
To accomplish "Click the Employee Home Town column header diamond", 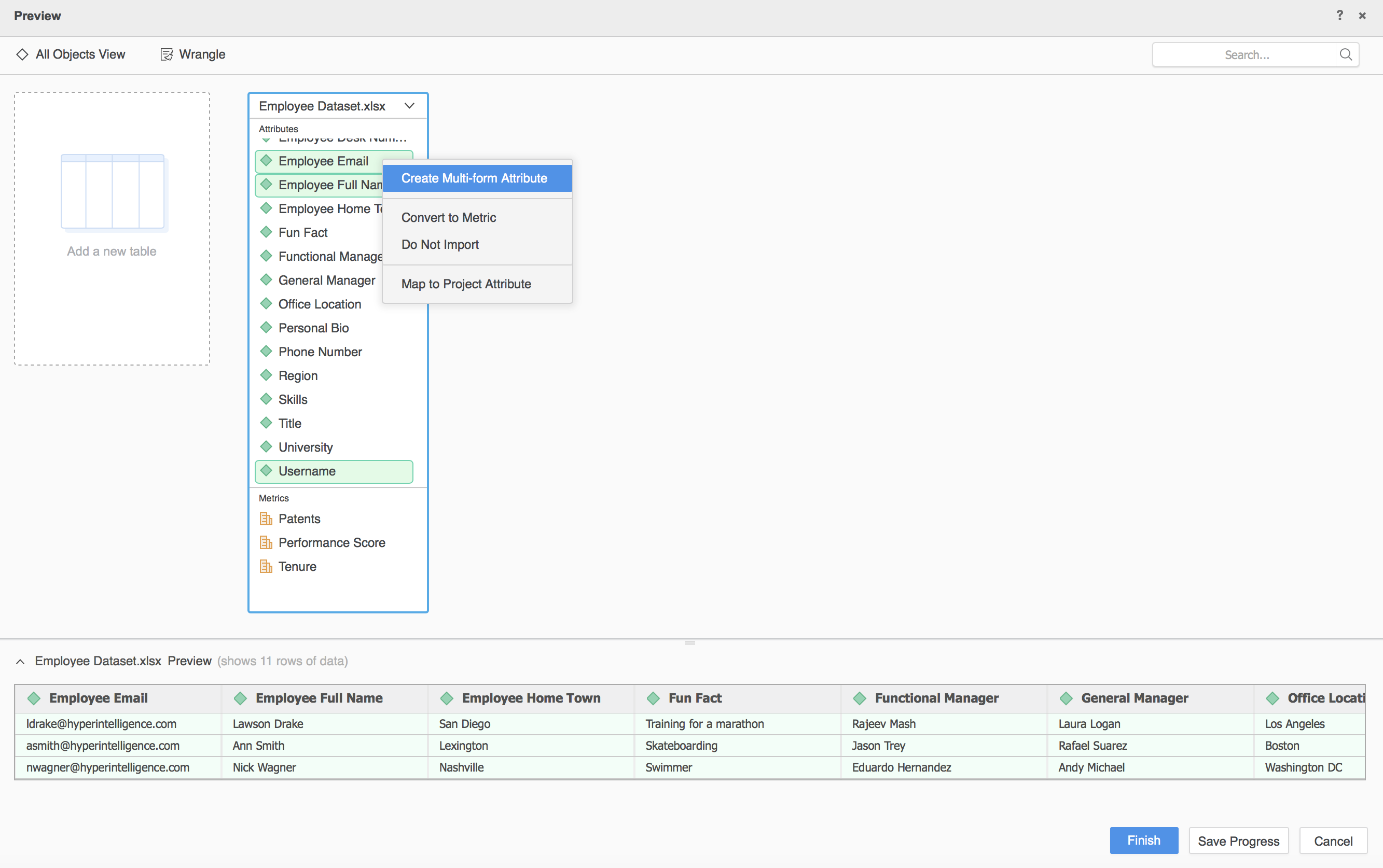I will pyautogui.click(x=447, y=698).
